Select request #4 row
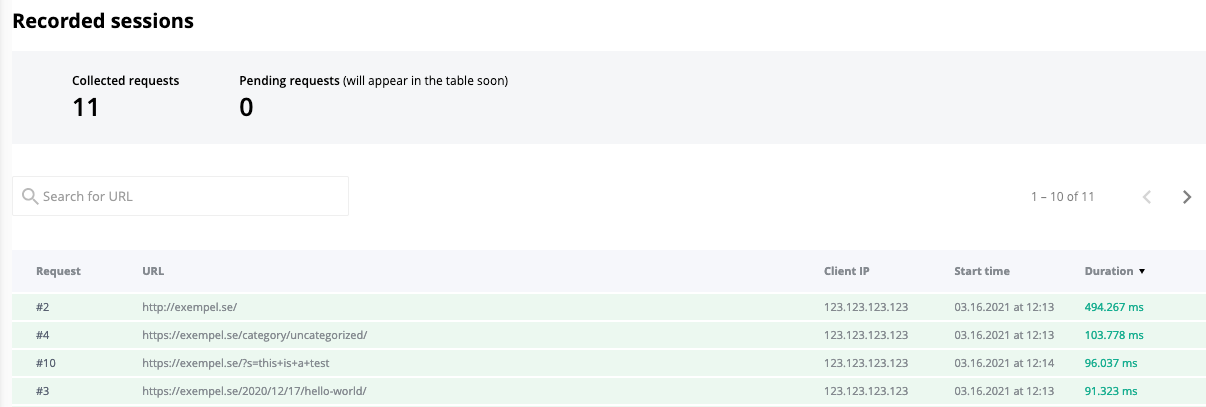 (43, 335)
